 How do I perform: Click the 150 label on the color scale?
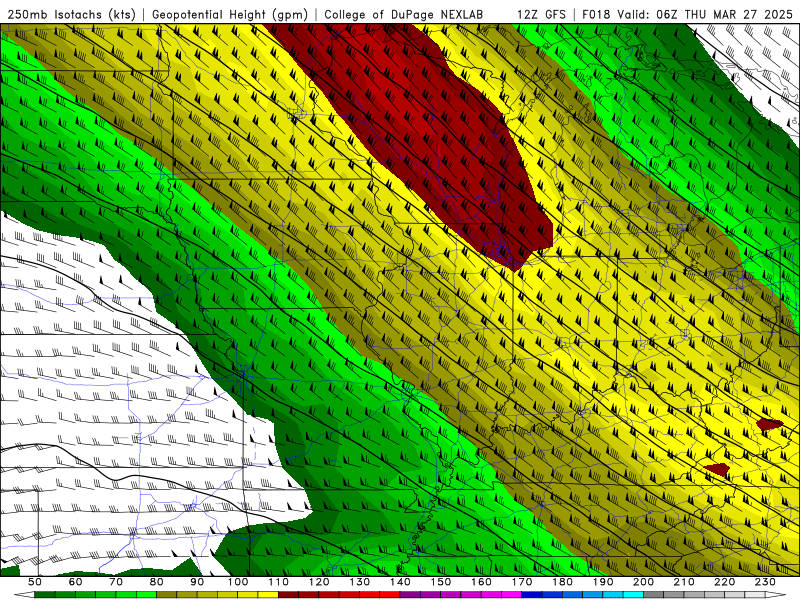441,582
